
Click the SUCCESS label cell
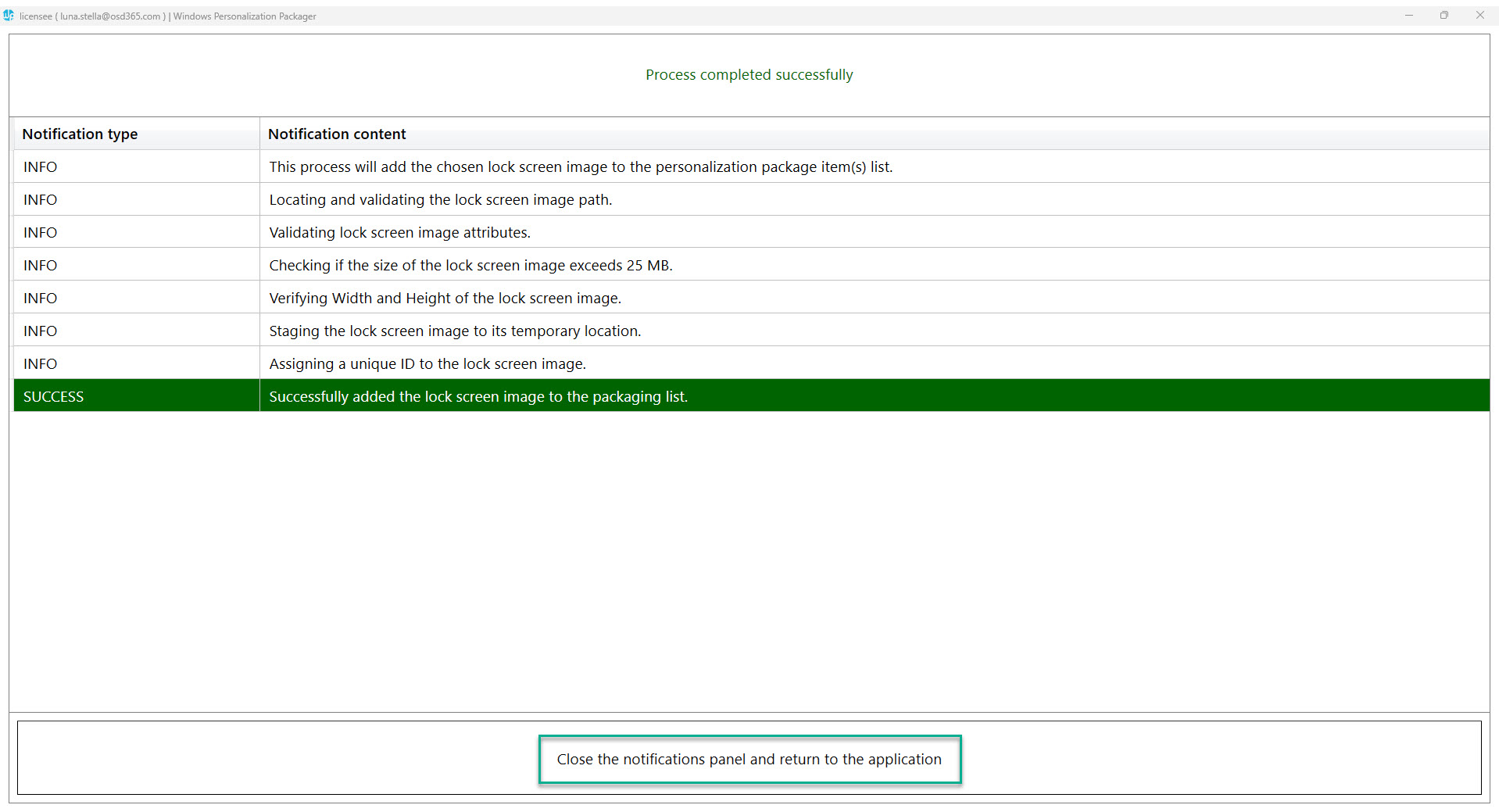52,396
